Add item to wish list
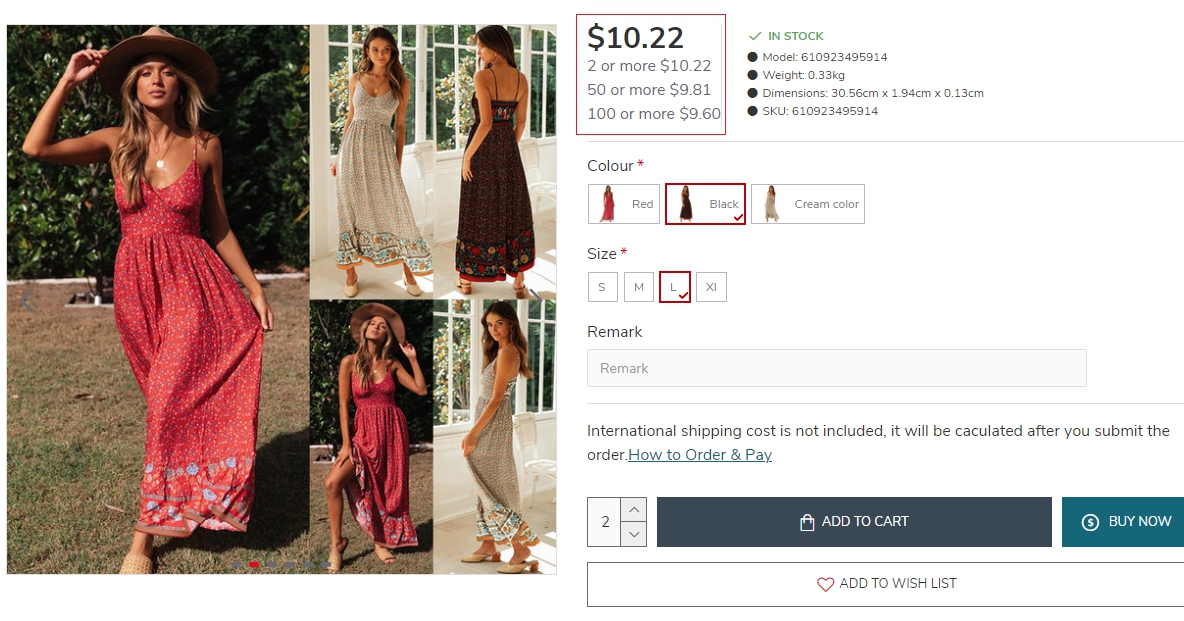Viewport: 1184px width, 621px height. coord(886,584)
